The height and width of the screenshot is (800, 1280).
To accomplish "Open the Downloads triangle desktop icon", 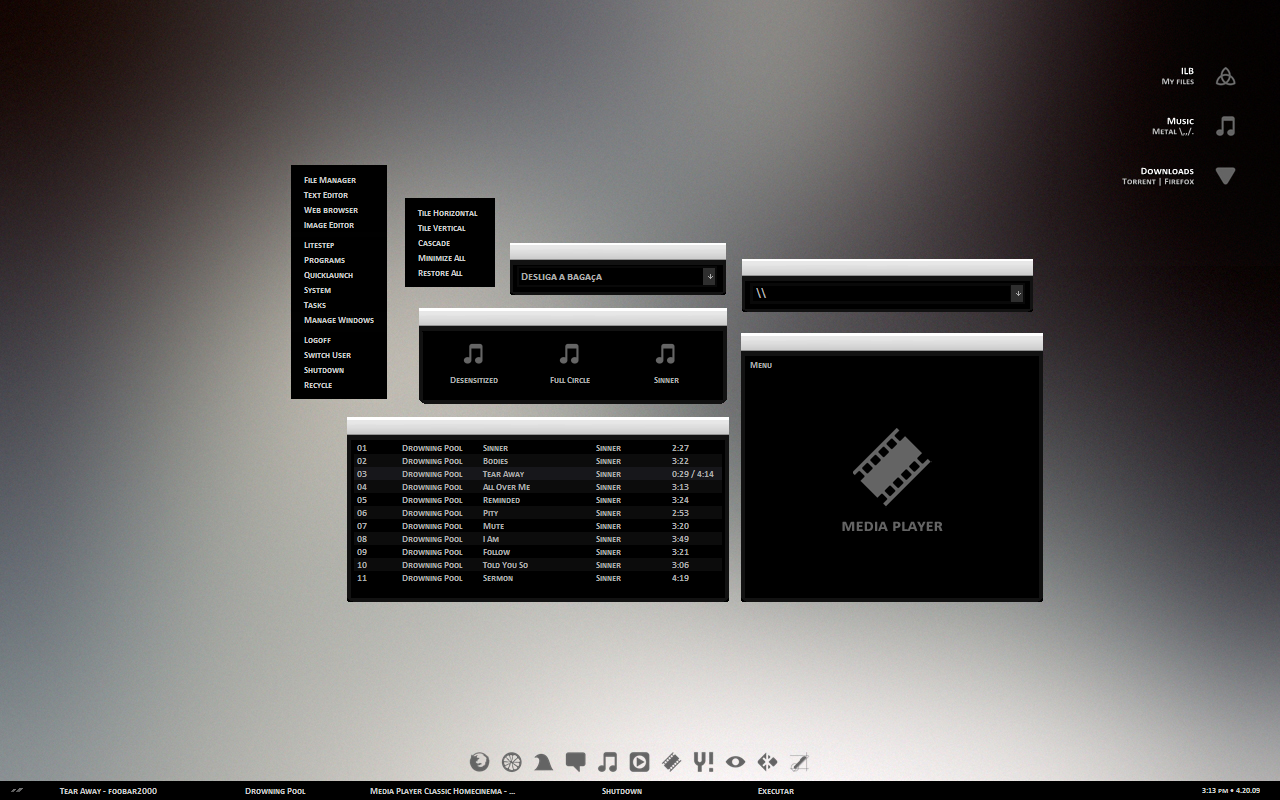I will tap(1225, 176).
